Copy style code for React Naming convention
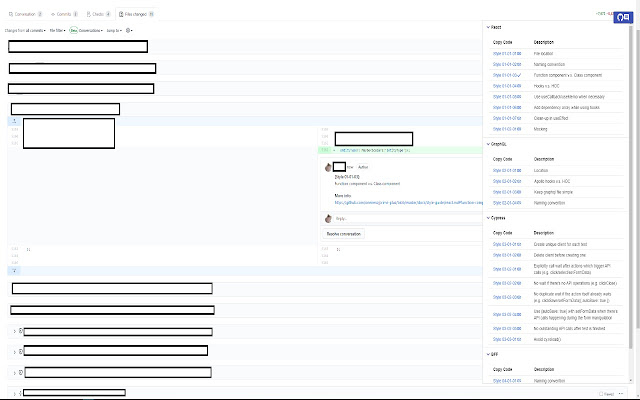Viewport: 640px width, 400px height. (507, 64)
